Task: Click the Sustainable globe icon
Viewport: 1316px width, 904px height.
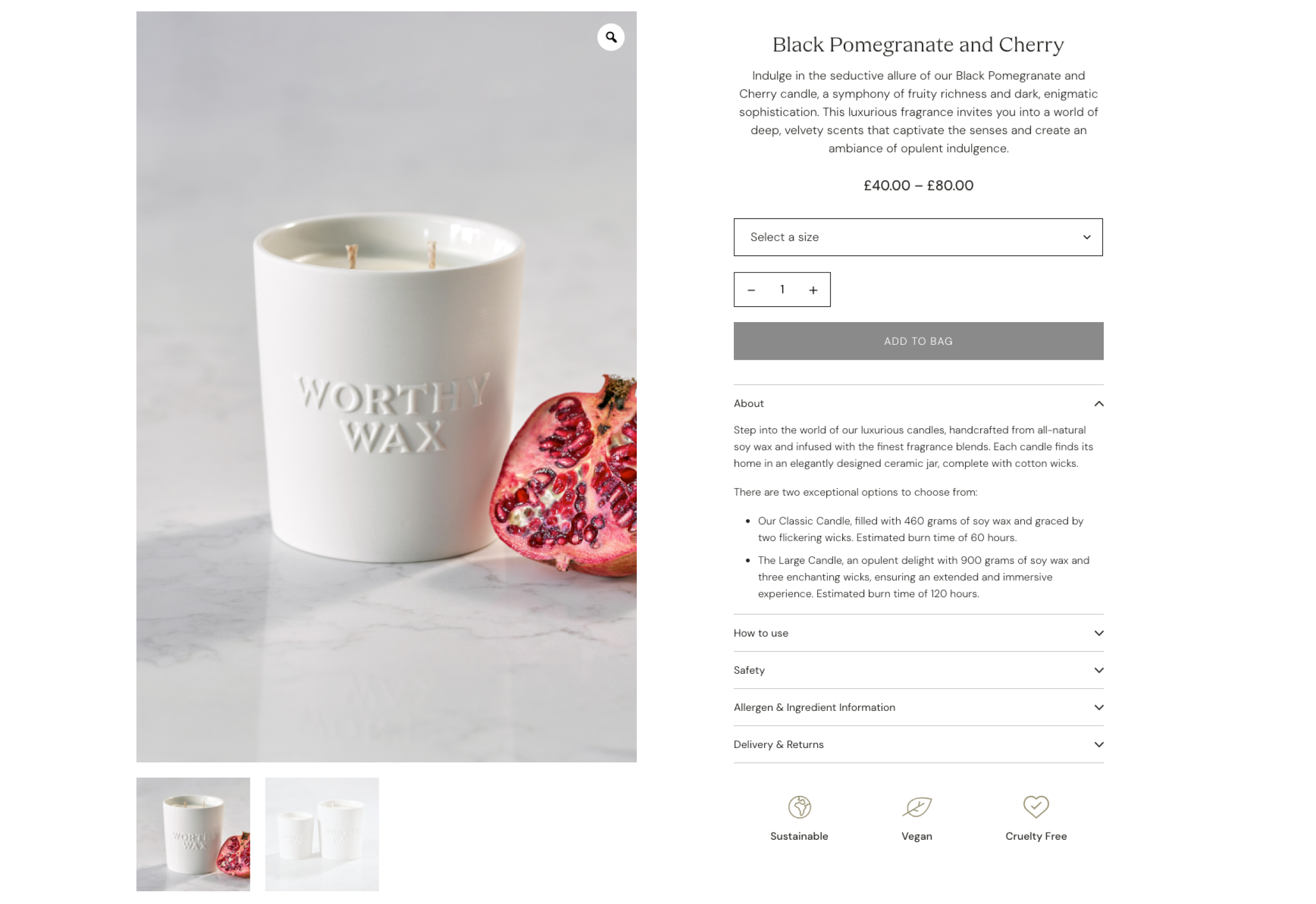Action: coord(799,807)
